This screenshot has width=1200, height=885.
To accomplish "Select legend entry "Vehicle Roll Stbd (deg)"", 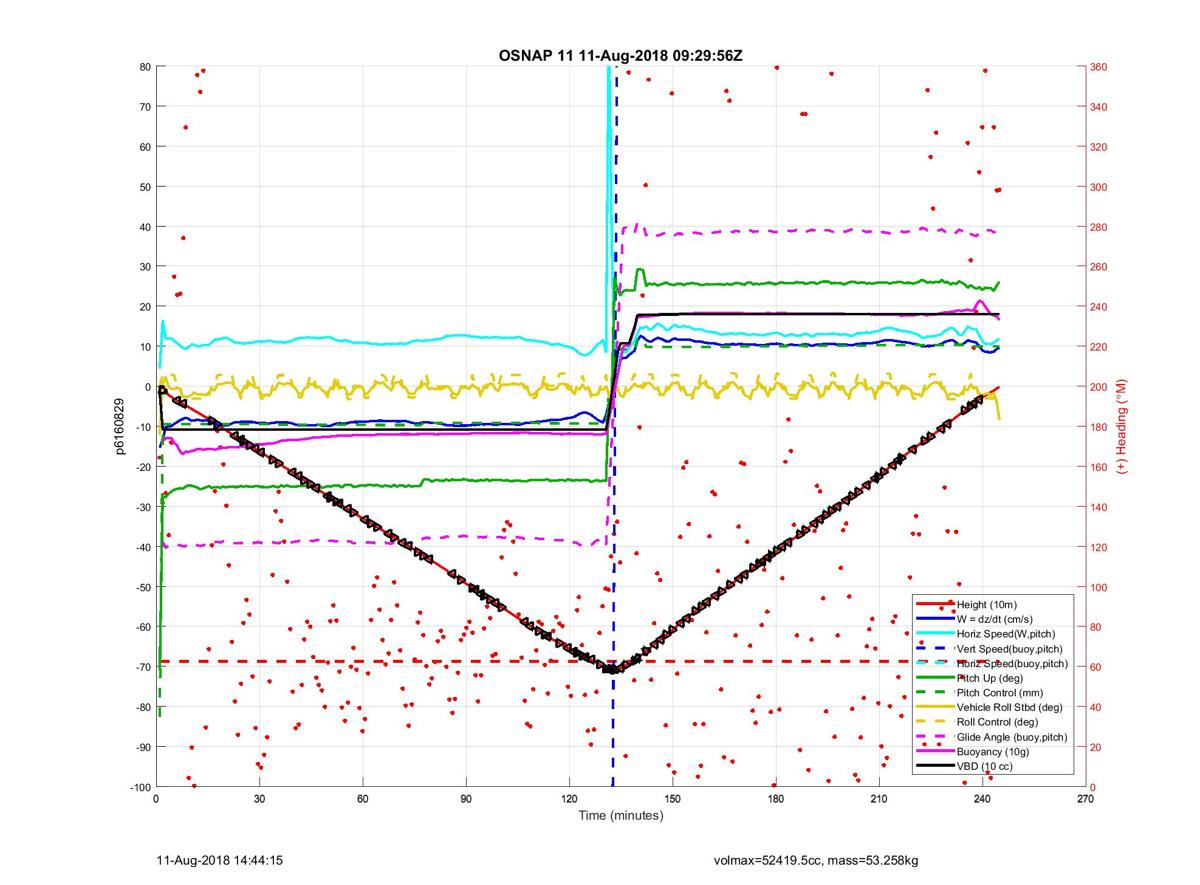I will point(1010,707).
